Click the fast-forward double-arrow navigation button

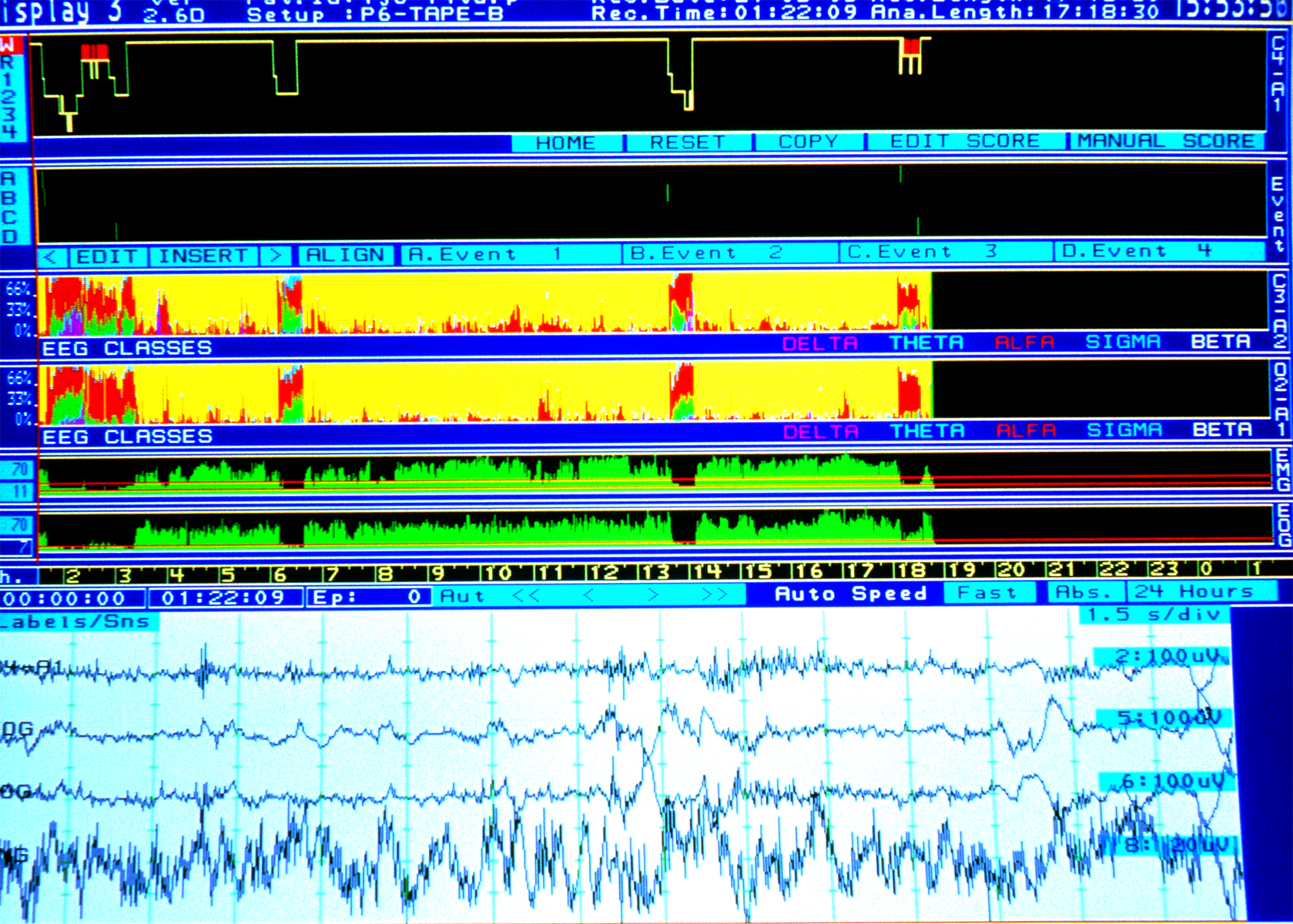point(715,595)
